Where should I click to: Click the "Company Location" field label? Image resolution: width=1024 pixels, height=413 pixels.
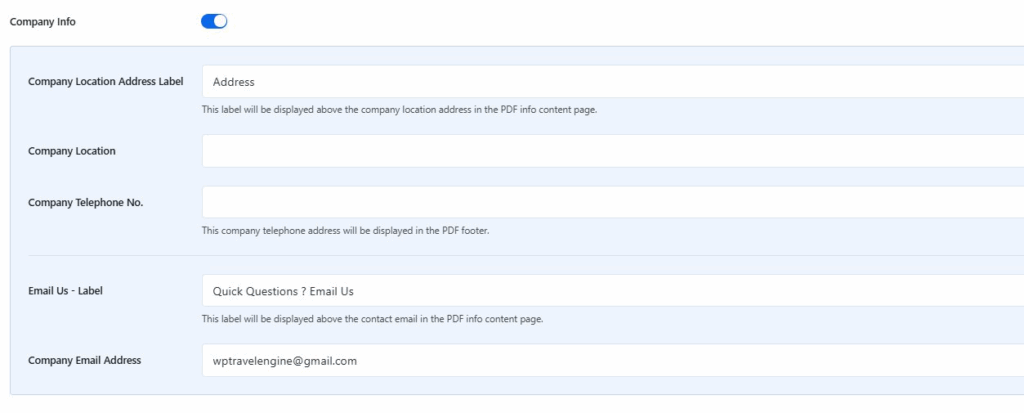[72, 151]
